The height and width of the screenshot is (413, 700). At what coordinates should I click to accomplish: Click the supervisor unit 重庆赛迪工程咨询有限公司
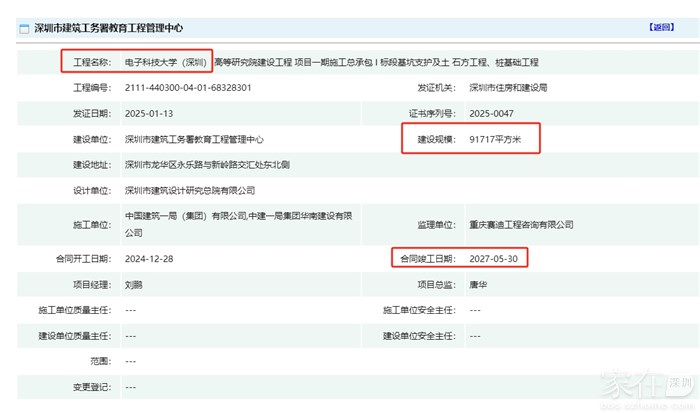click(521, 224)
